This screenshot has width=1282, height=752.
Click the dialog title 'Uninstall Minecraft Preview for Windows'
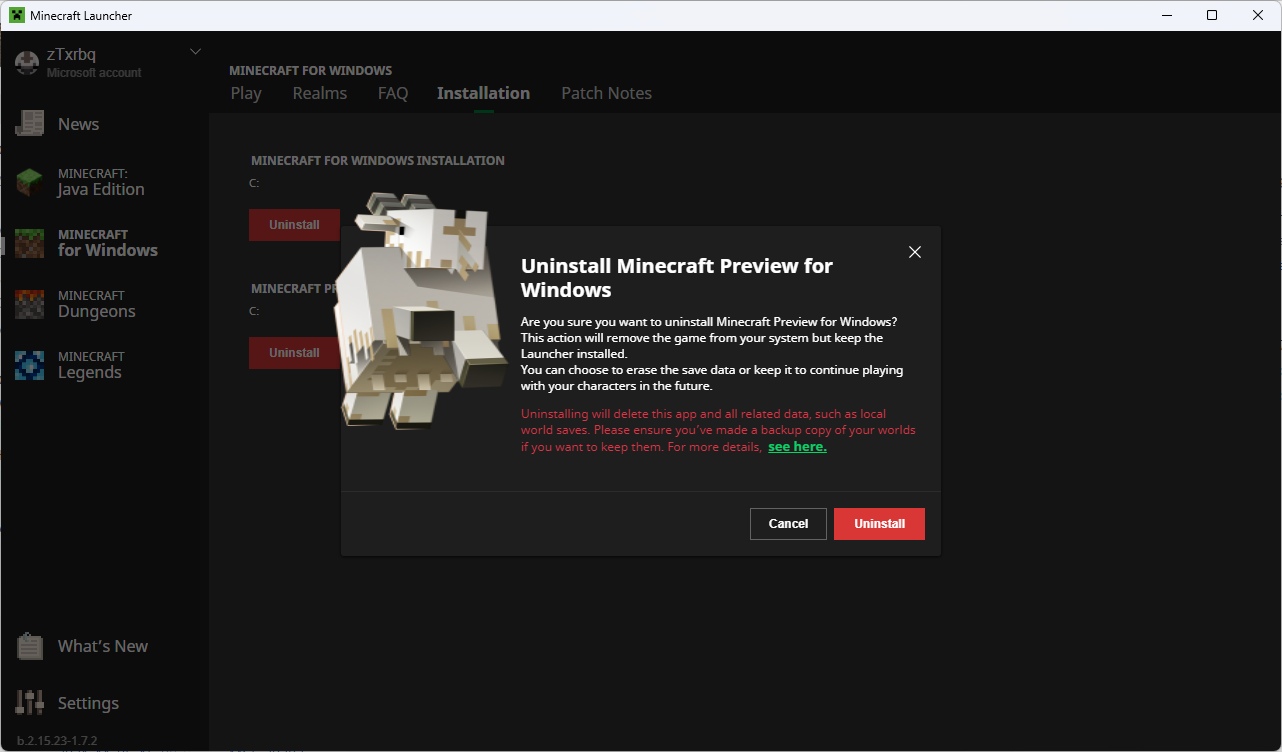[x=677, y=278]
